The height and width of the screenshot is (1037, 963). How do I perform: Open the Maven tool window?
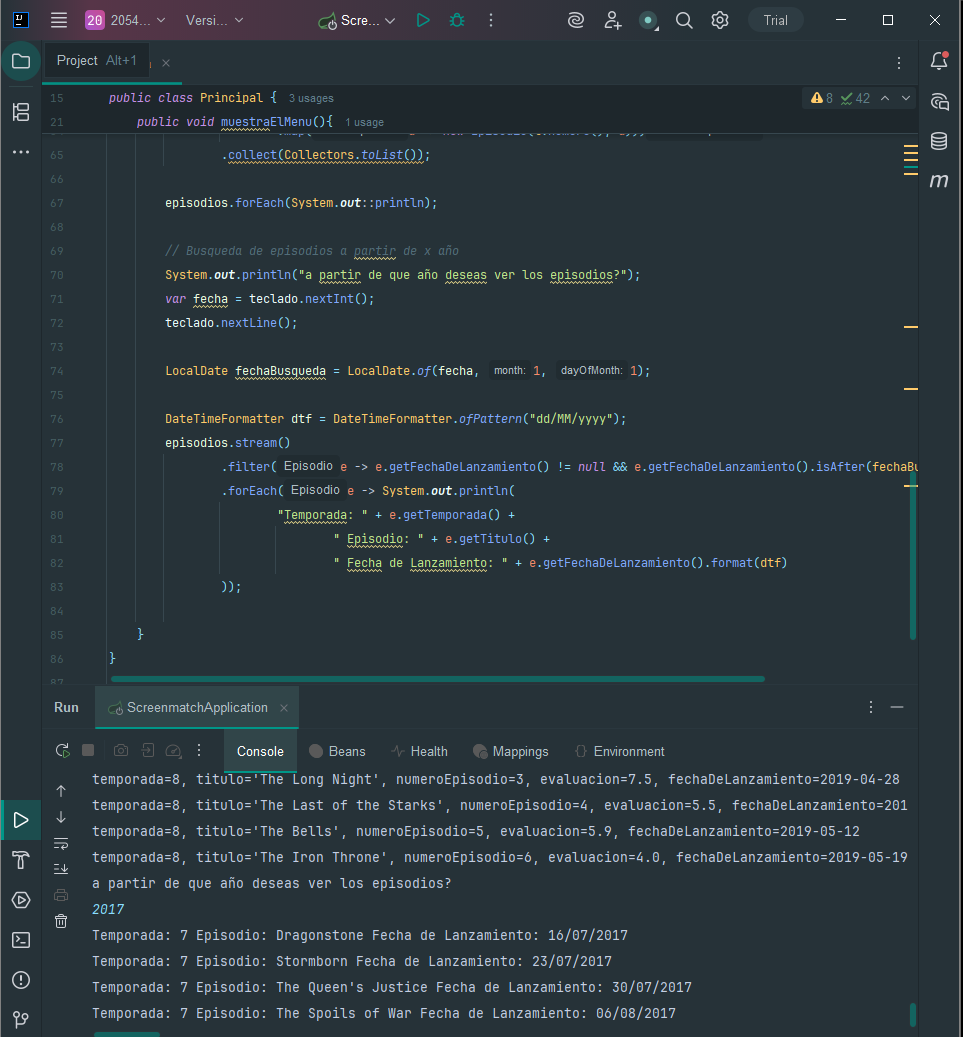(x=939, y=181)
